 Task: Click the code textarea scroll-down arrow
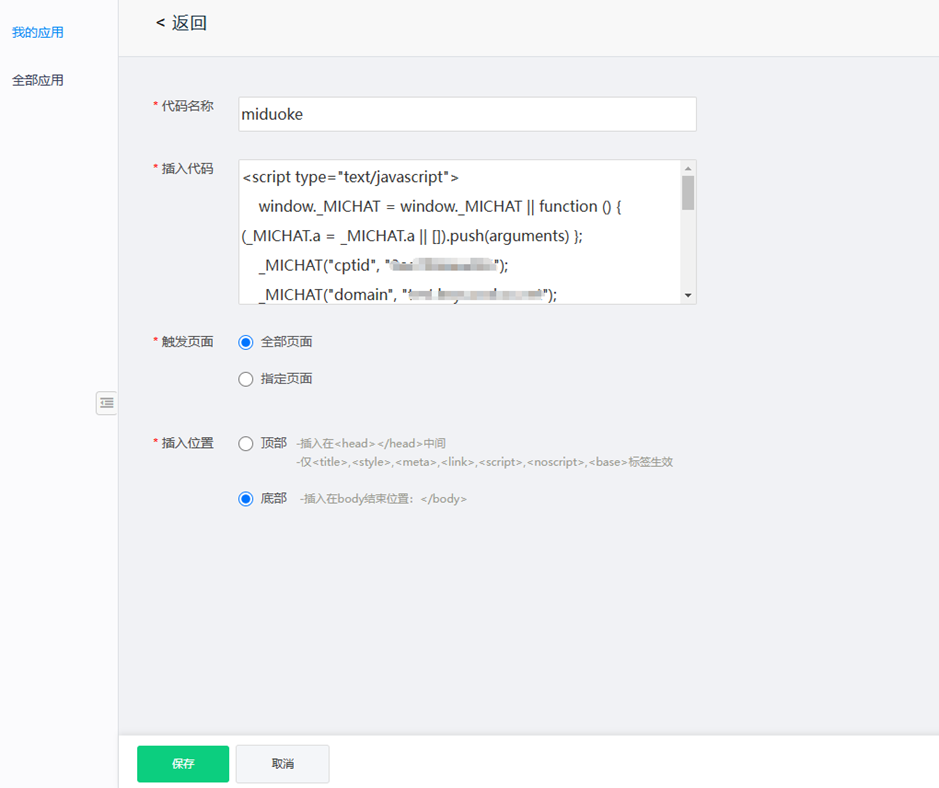point(688,295)
